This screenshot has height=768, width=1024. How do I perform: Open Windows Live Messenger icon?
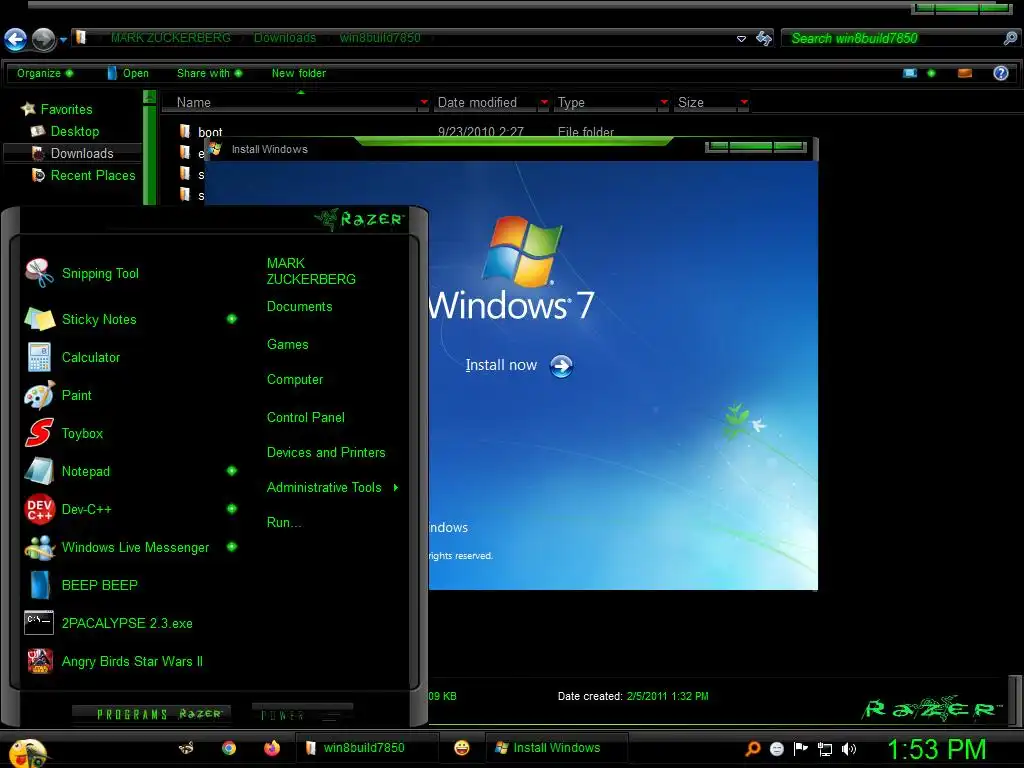(x=39, y=547)
